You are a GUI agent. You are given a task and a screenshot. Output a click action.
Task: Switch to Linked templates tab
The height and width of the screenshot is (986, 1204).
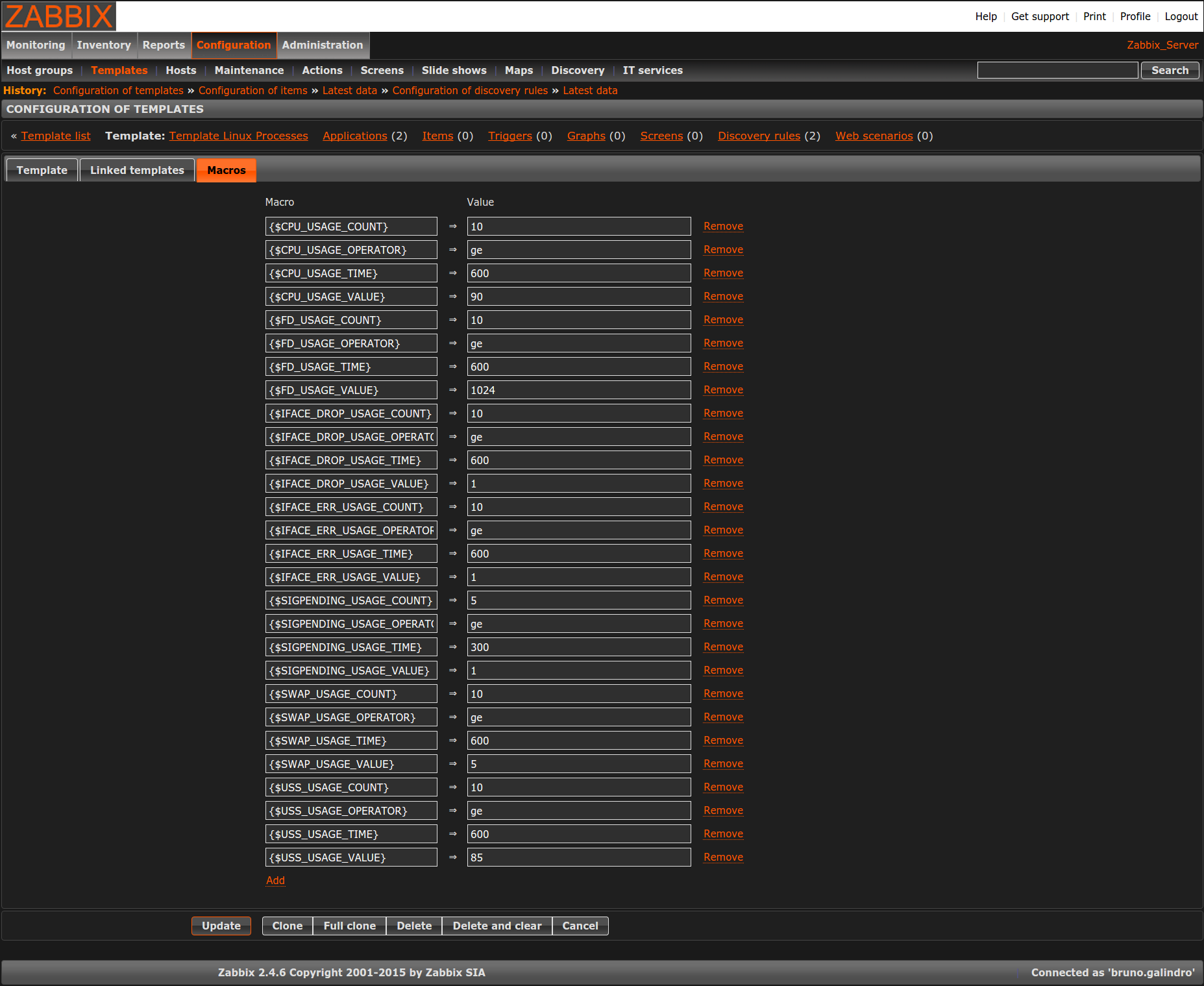coord(137,170)
